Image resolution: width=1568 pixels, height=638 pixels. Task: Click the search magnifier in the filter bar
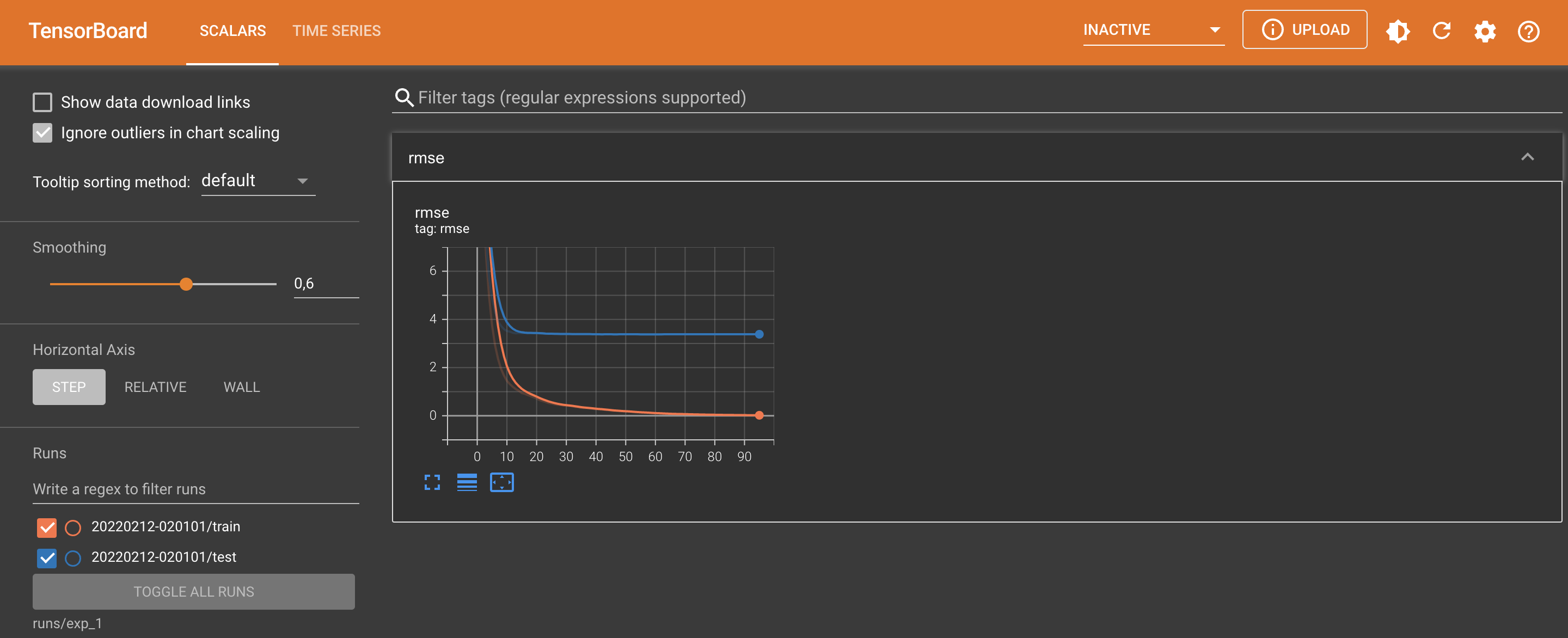click(x=404, y=97)
